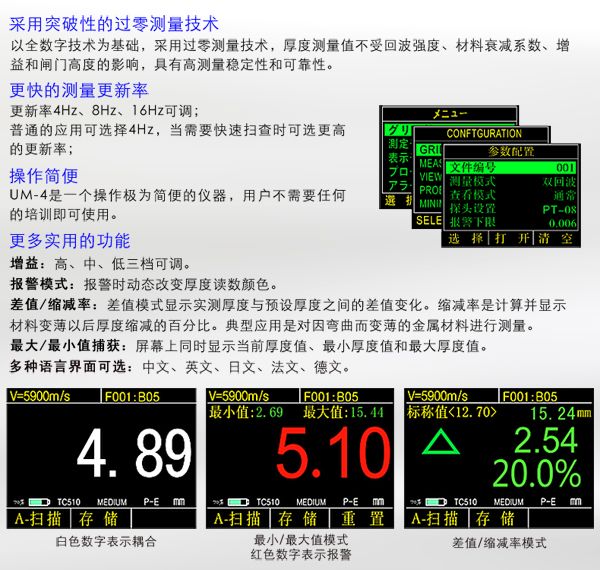Select the 文件编号 highlighted row

[511, 167]
